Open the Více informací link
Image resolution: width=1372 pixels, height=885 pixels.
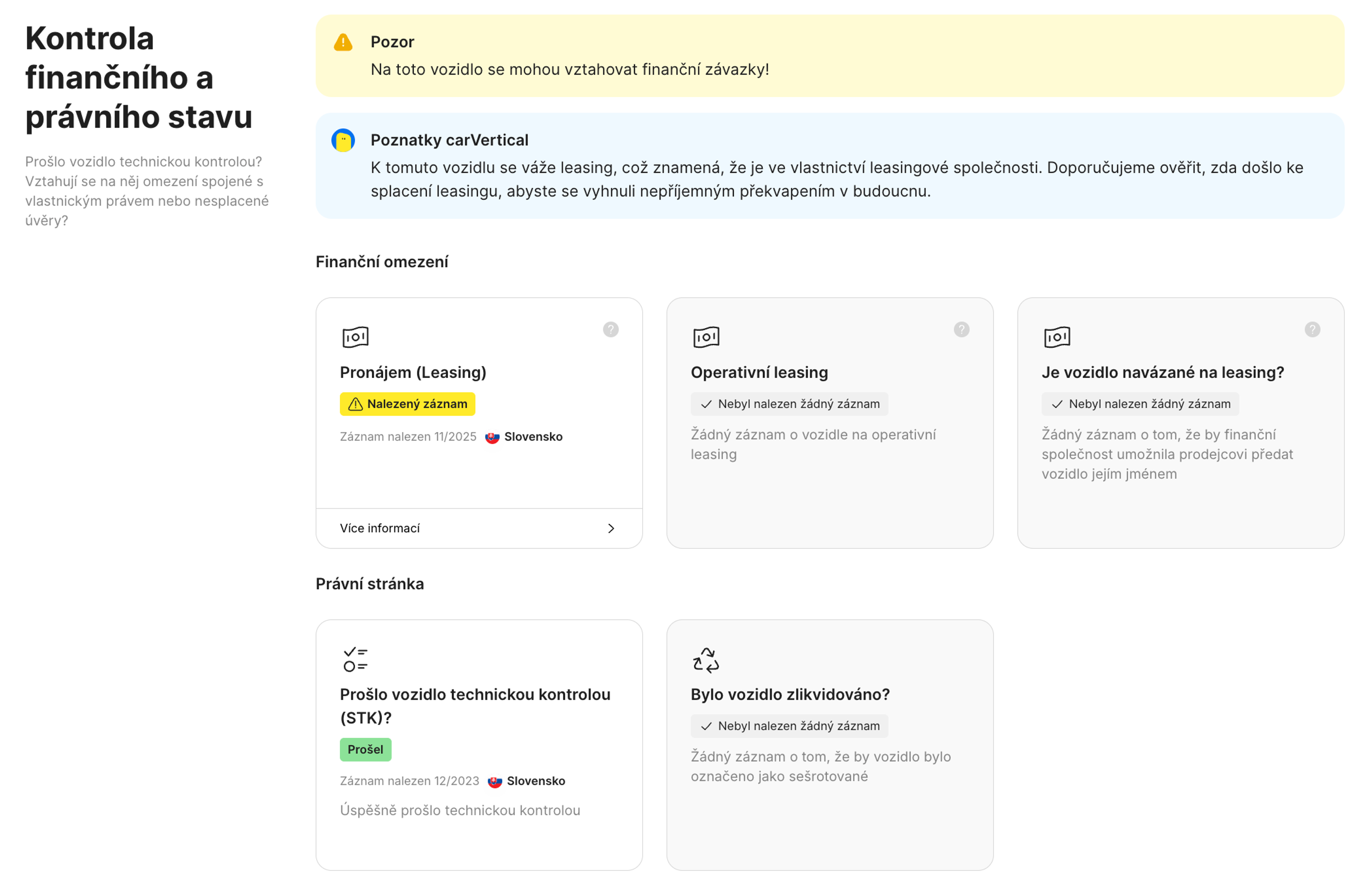click(x=380, y=528)
